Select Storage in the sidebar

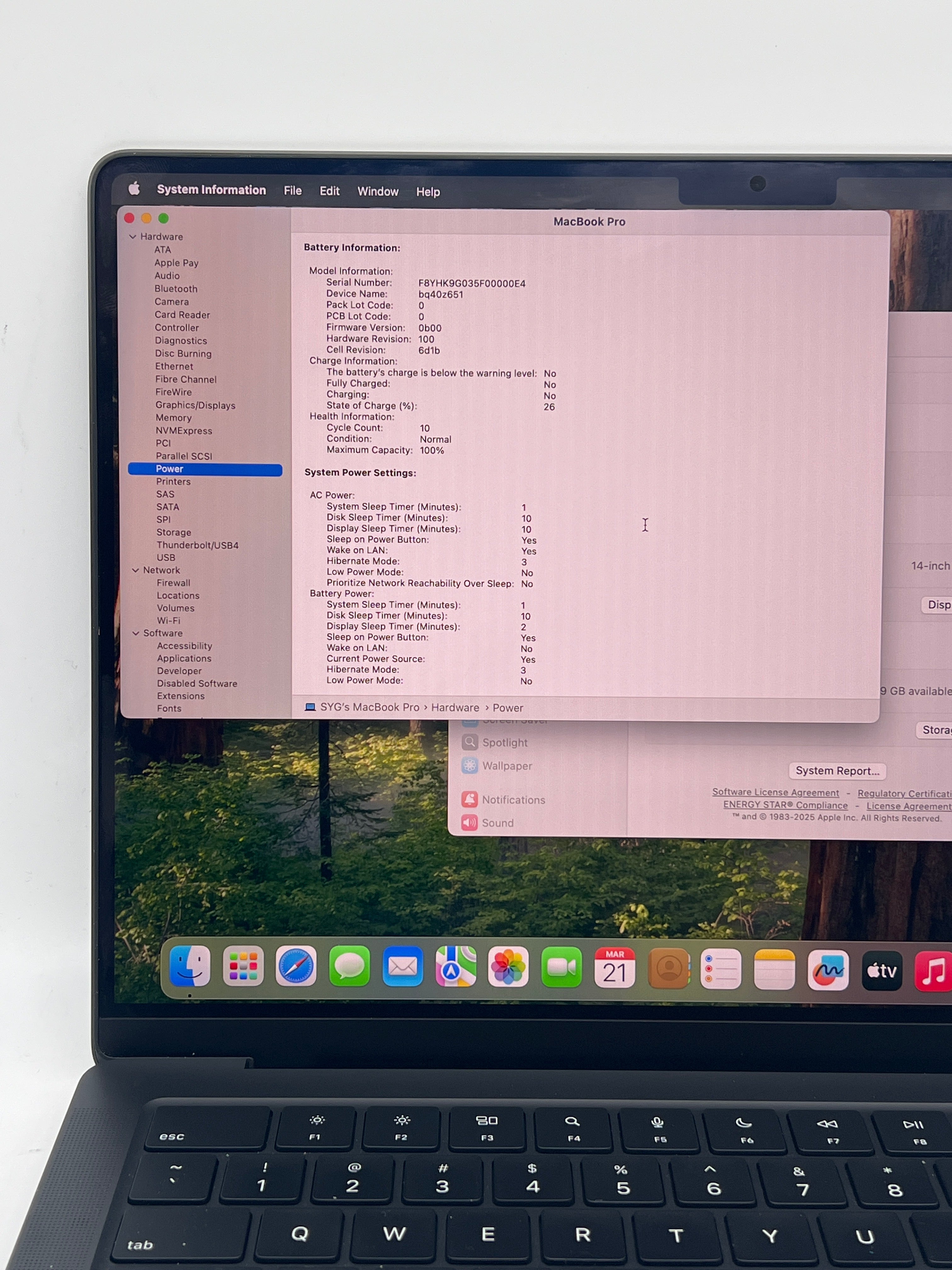(x=173, y=533)
